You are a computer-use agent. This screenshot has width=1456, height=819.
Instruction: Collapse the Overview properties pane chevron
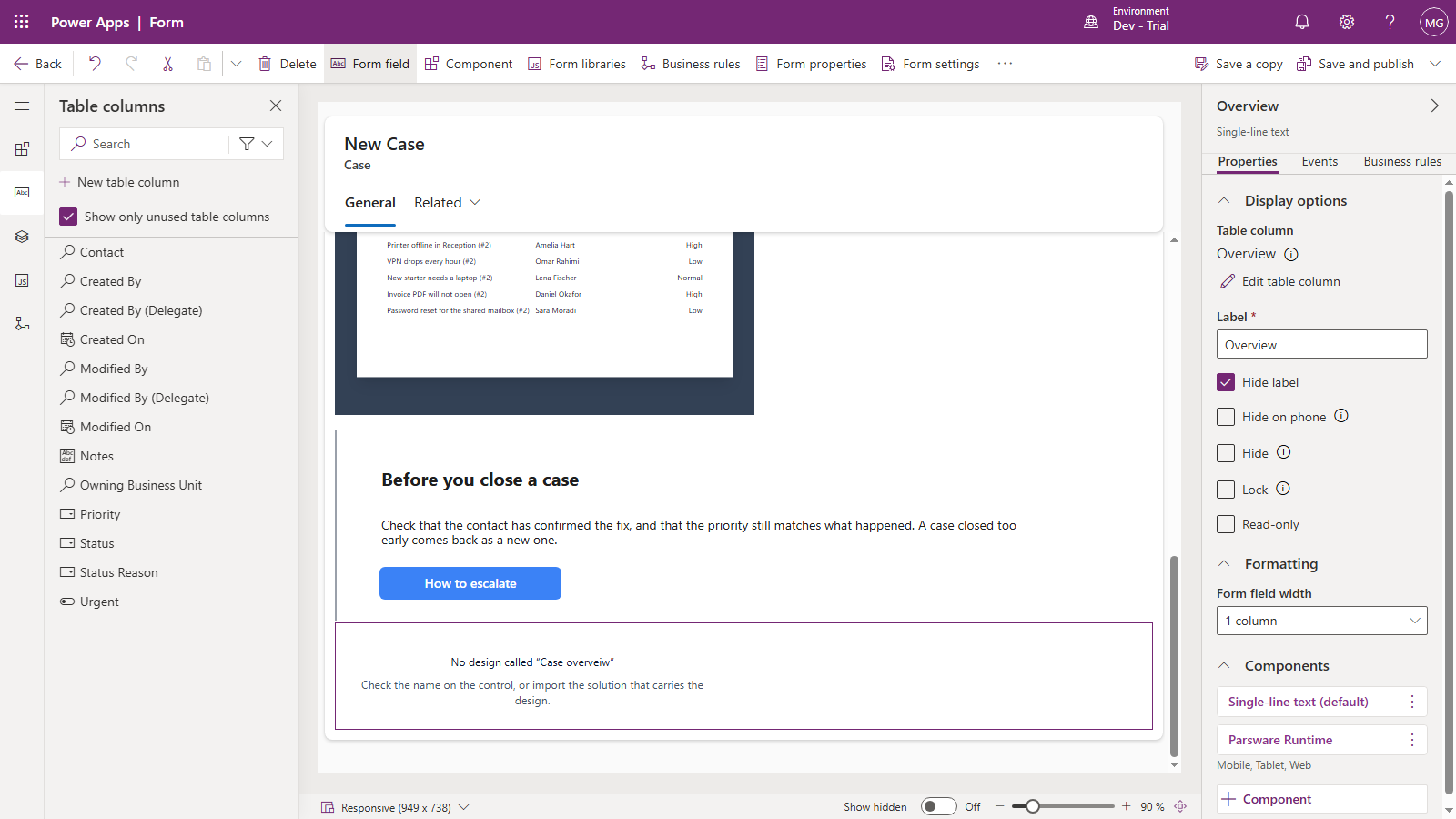(1435, 106)
